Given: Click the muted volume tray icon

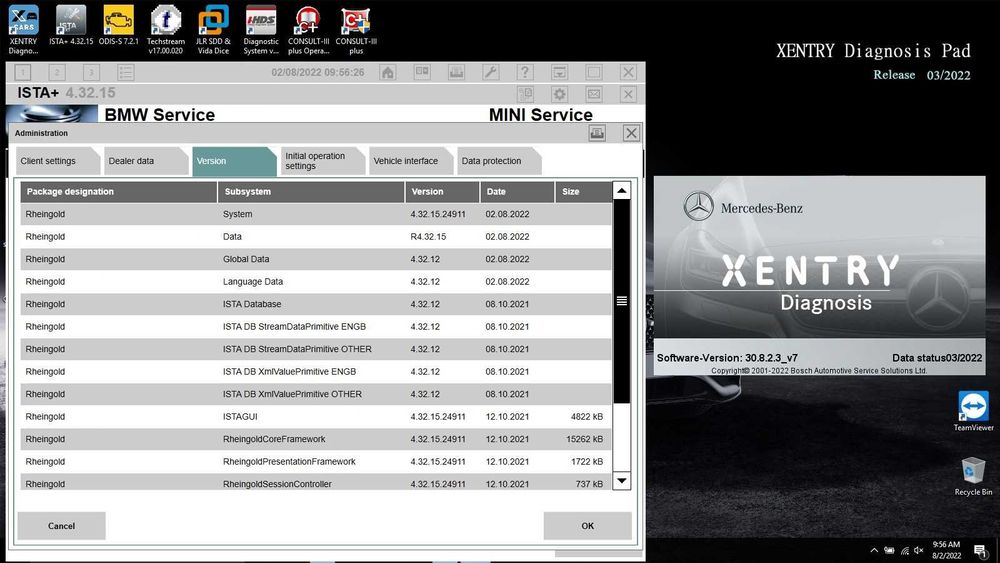Looking at the screenshot, I should 919,550.
